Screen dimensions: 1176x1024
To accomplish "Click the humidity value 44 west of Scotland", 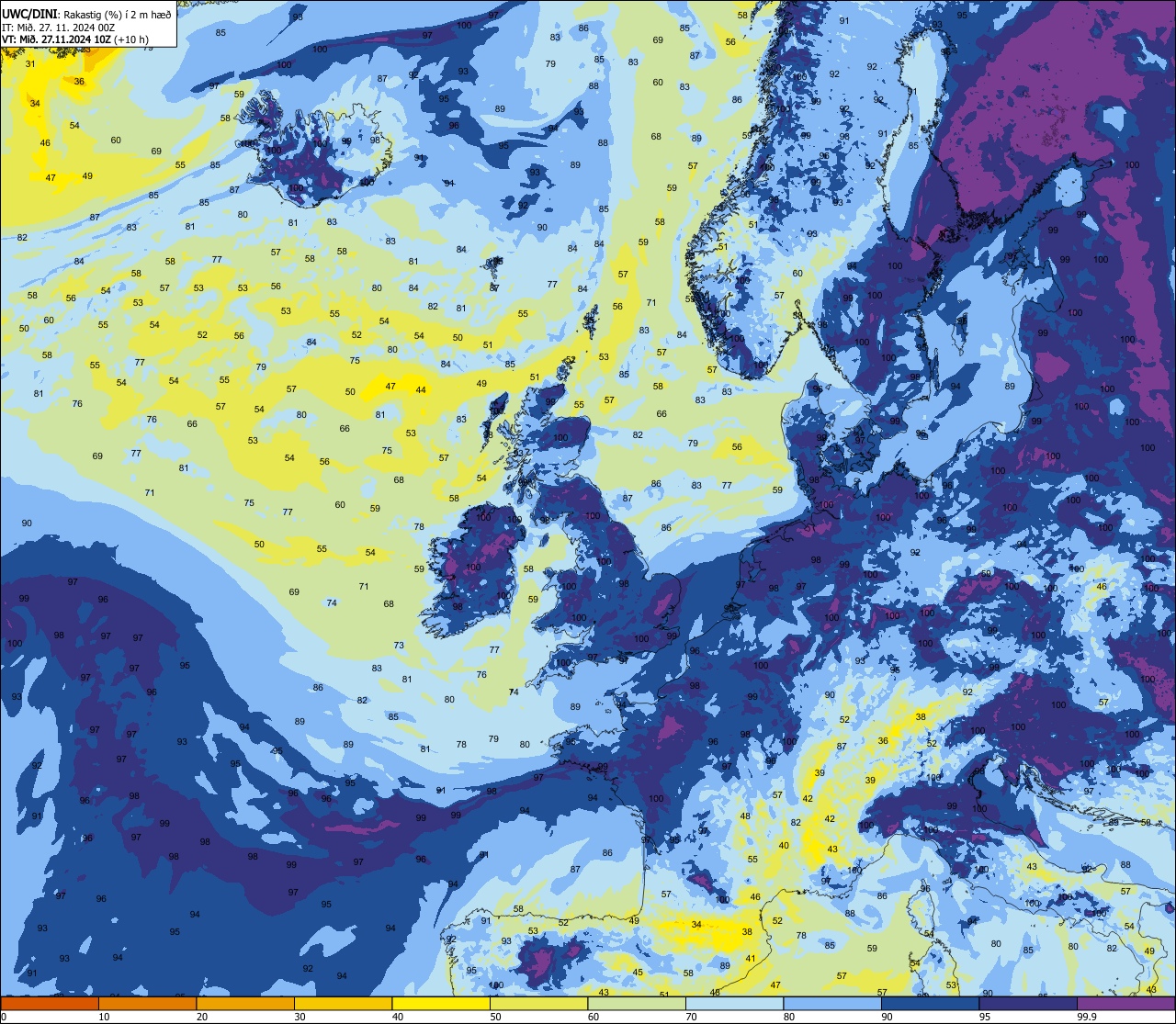I will [421, 390].
